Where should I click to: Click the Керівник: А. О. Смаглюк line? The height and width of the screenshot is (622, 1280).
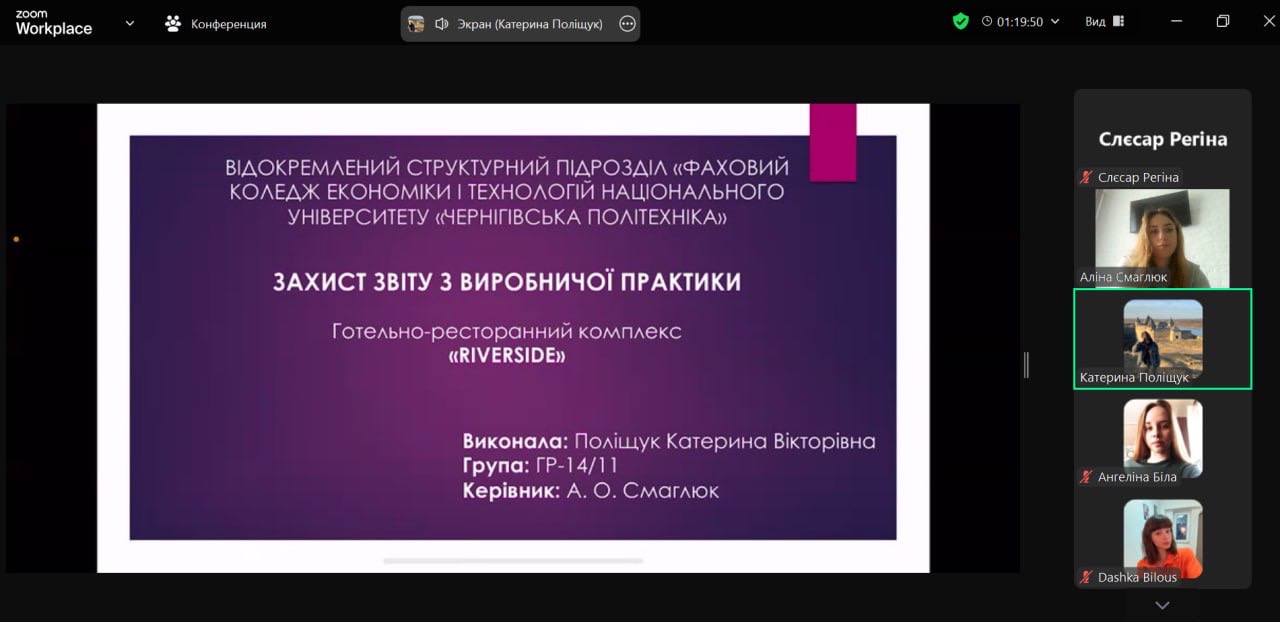pos(591,491)
